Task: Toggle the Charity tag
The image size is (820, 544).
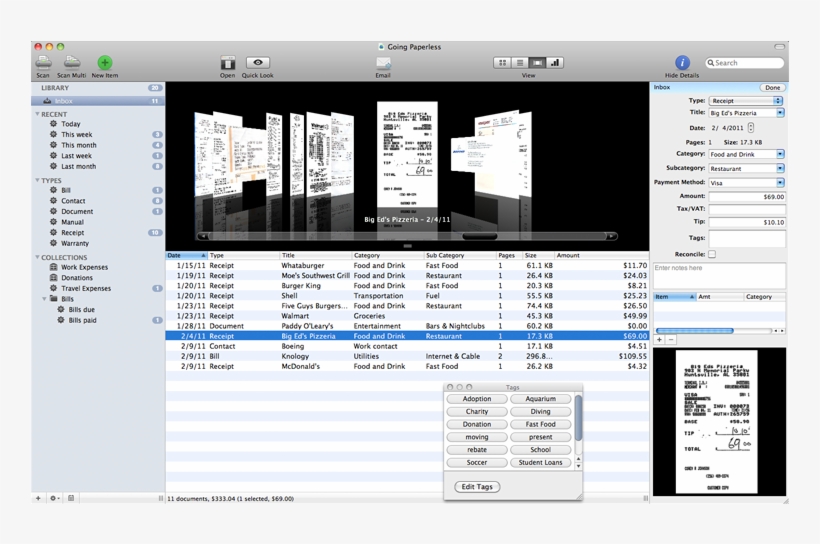Action: click(x=477, y=411)
